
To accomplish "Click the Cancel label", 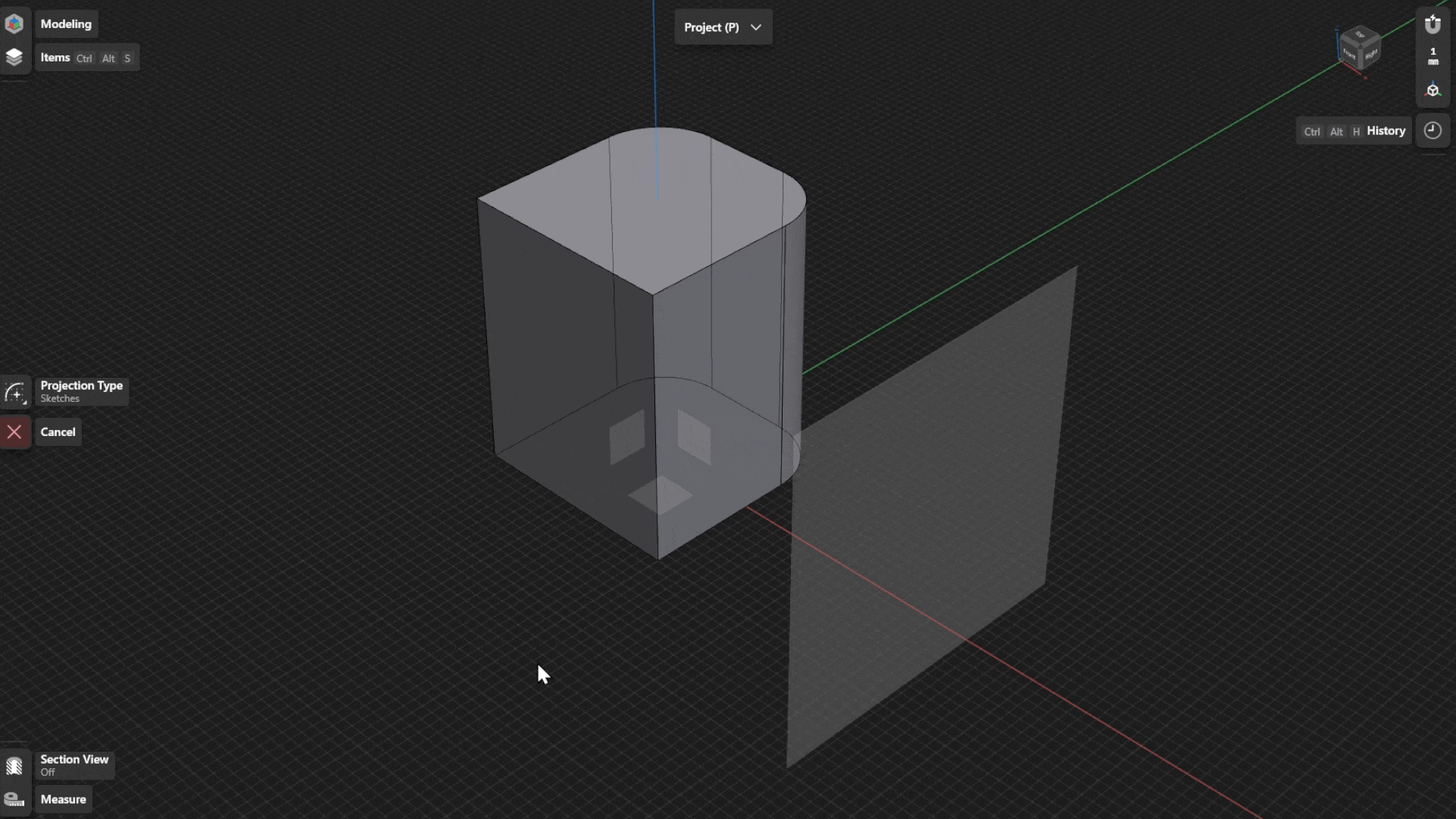I will (58, 432).
